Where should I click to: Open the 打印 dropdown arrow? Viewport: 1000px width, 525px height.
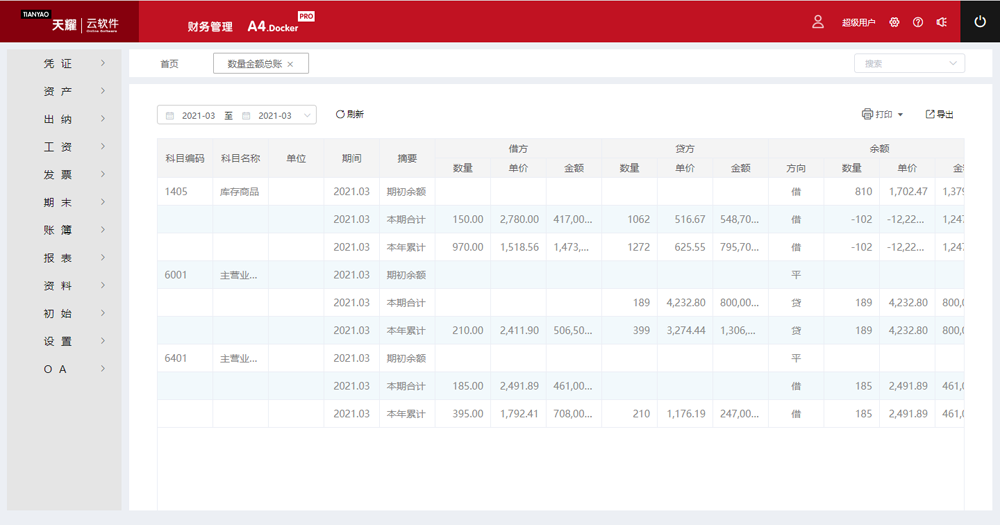click(900, 115)
